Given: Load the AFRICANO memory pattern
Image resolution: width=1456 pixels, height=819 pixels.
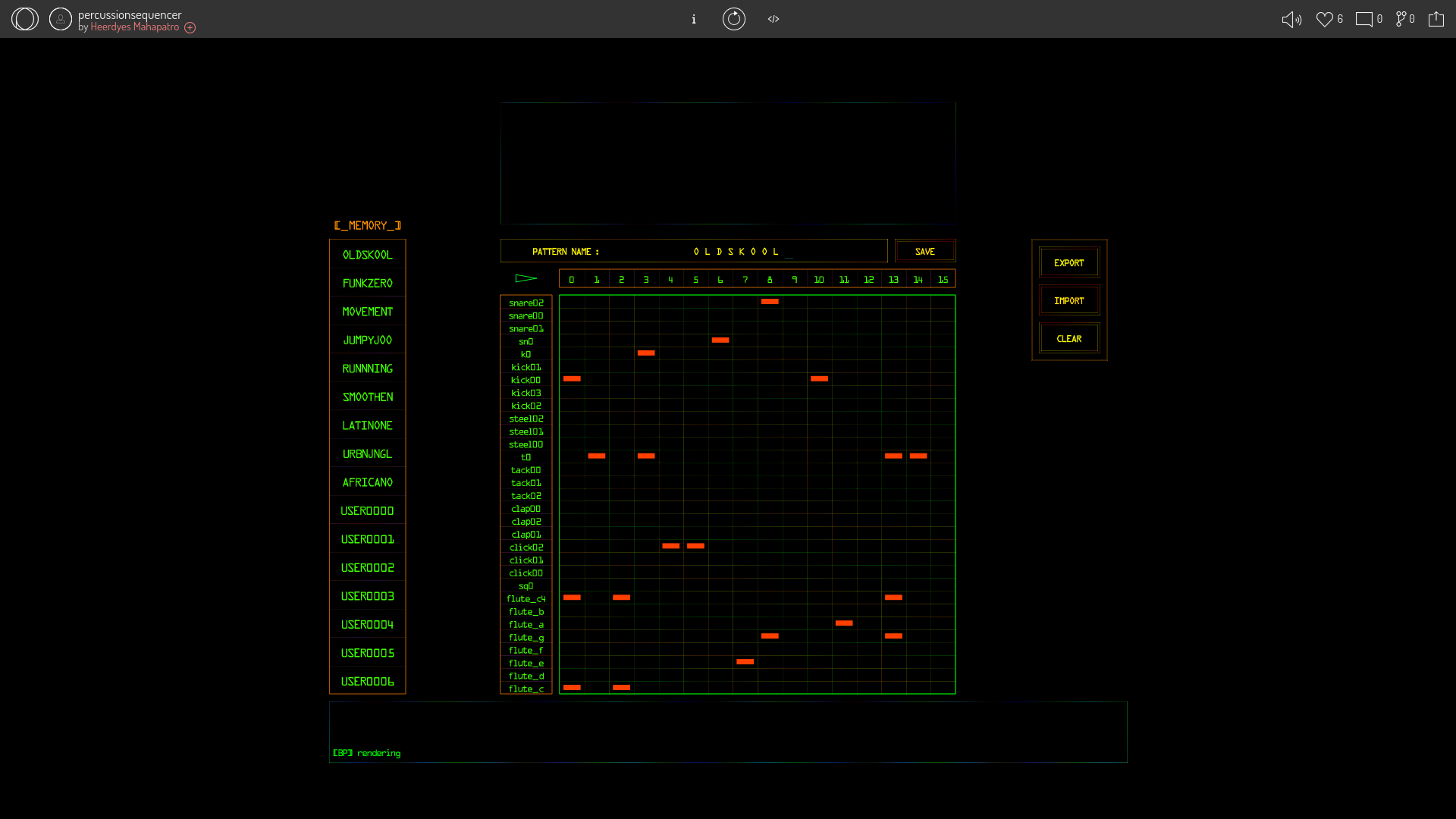Looking at the screenshot, I should tap(368, 482).
